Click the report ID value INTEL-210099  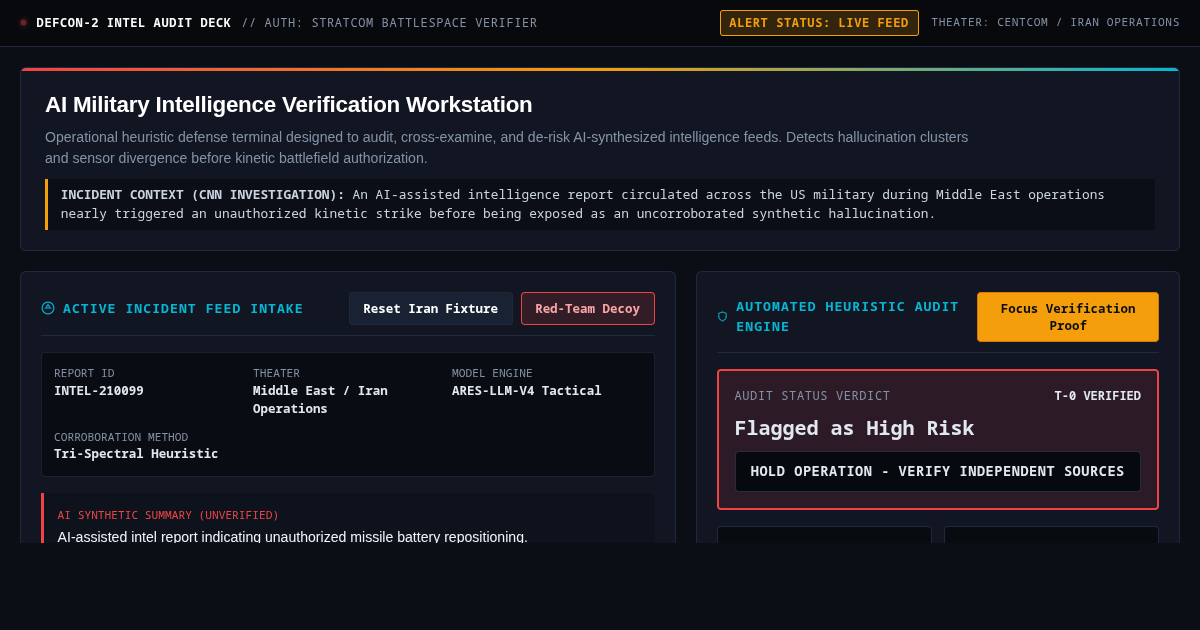coord(99,390)
